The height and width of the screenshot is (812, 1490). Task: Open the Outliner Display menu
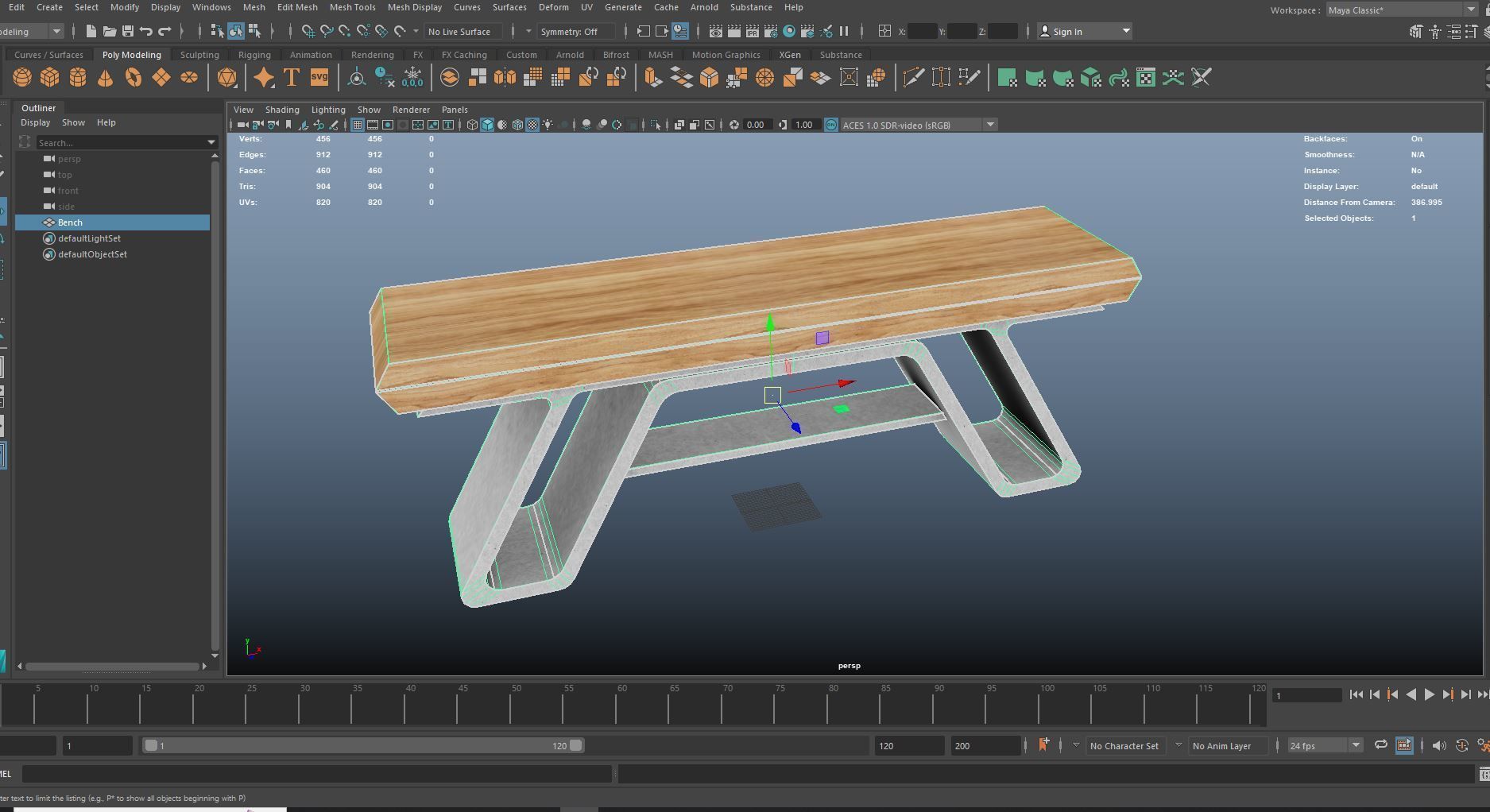click(35, 122)
